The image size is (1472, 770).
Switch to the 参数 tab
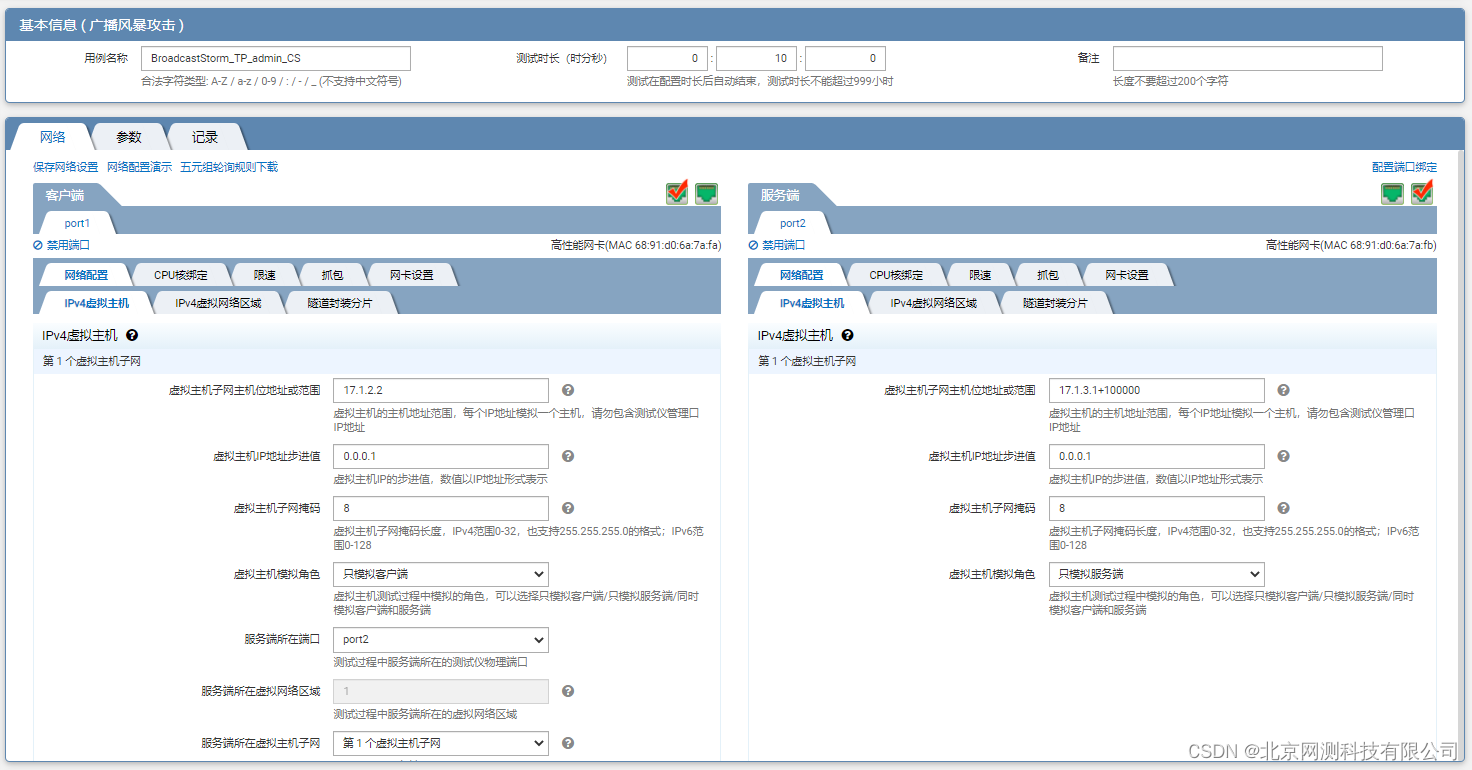point(129,137)
